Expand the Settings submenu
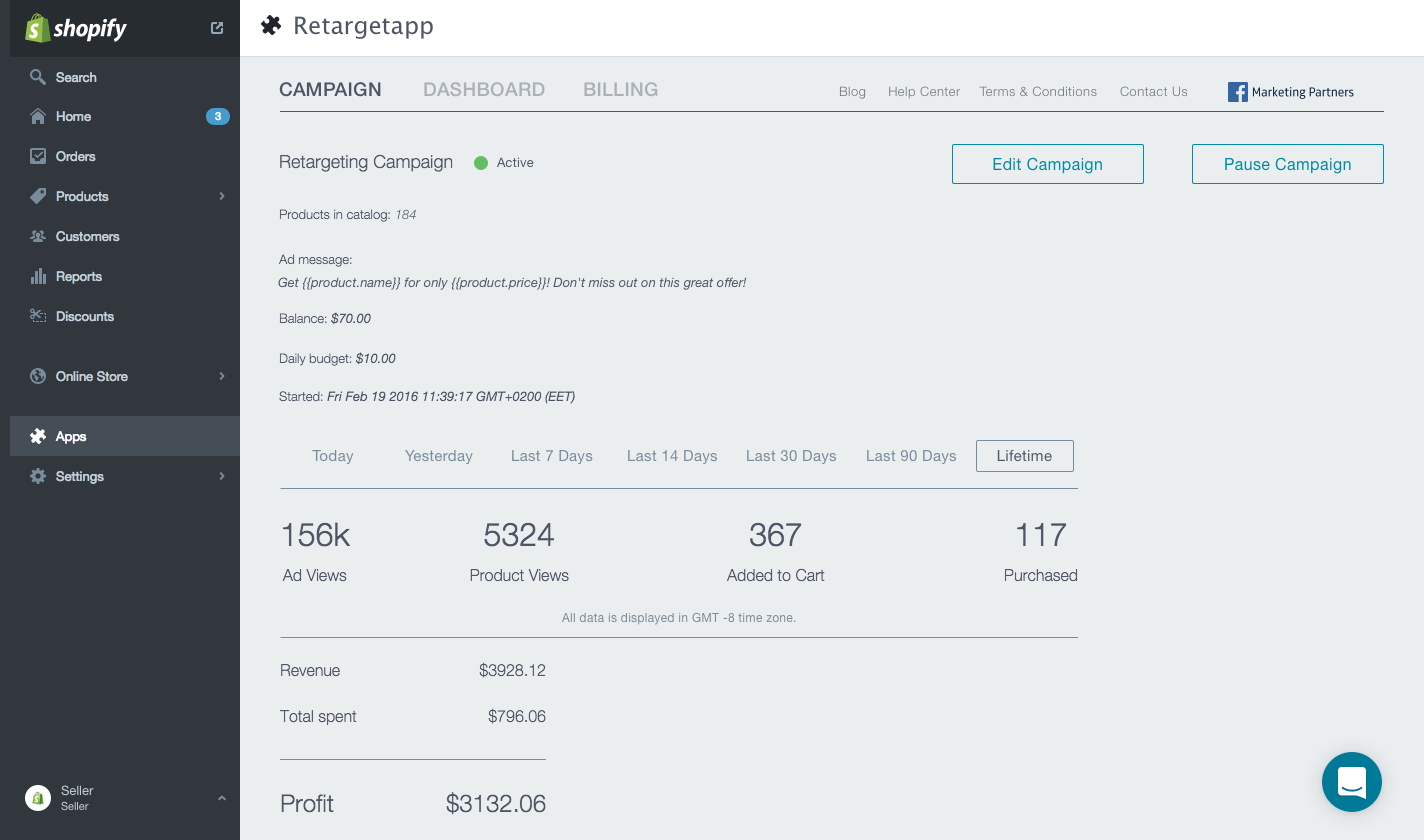This screenshot has width=1424, height=840. [222, 476]
